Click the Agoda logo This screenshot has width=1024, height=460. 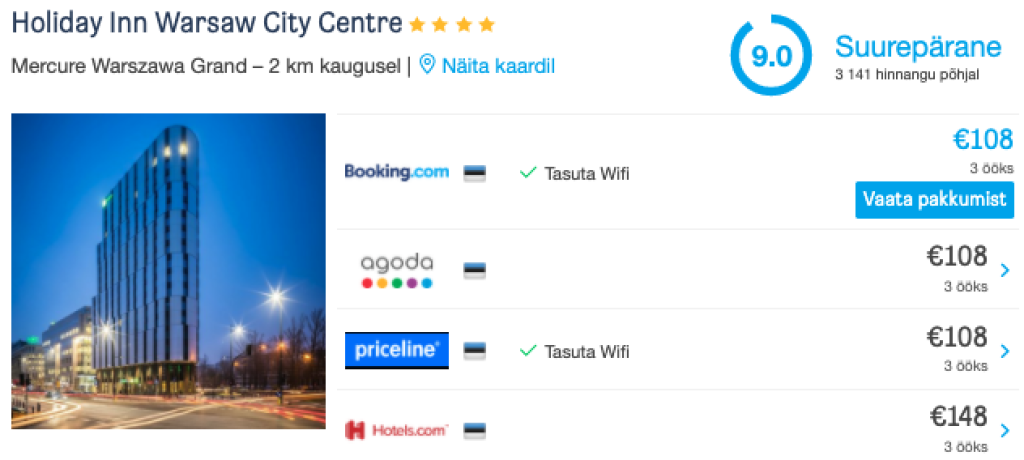pyautogui.click(x=396, y=270)
